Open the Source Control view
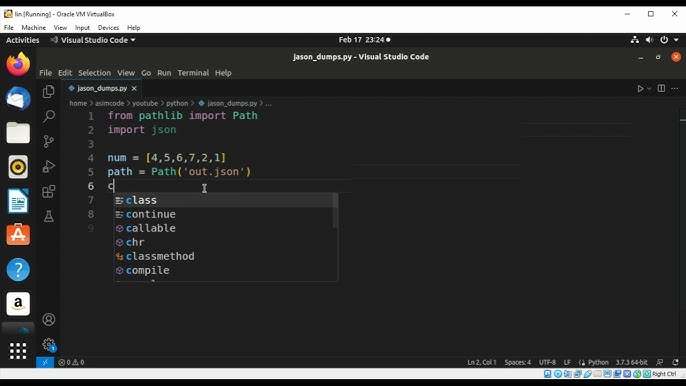This screenshot has width=686, height=386. point(49,141)
